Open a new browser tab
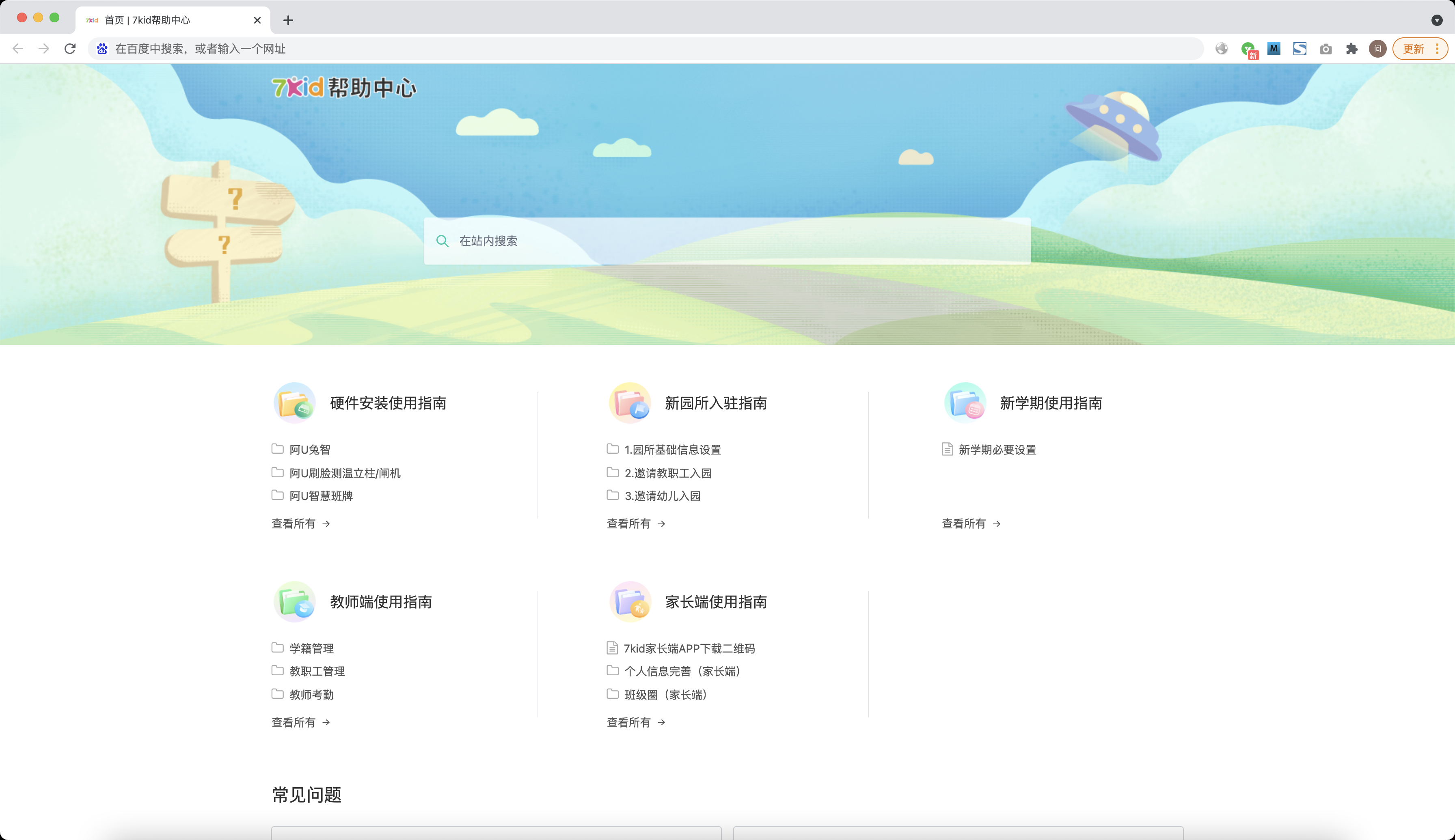 288,20
